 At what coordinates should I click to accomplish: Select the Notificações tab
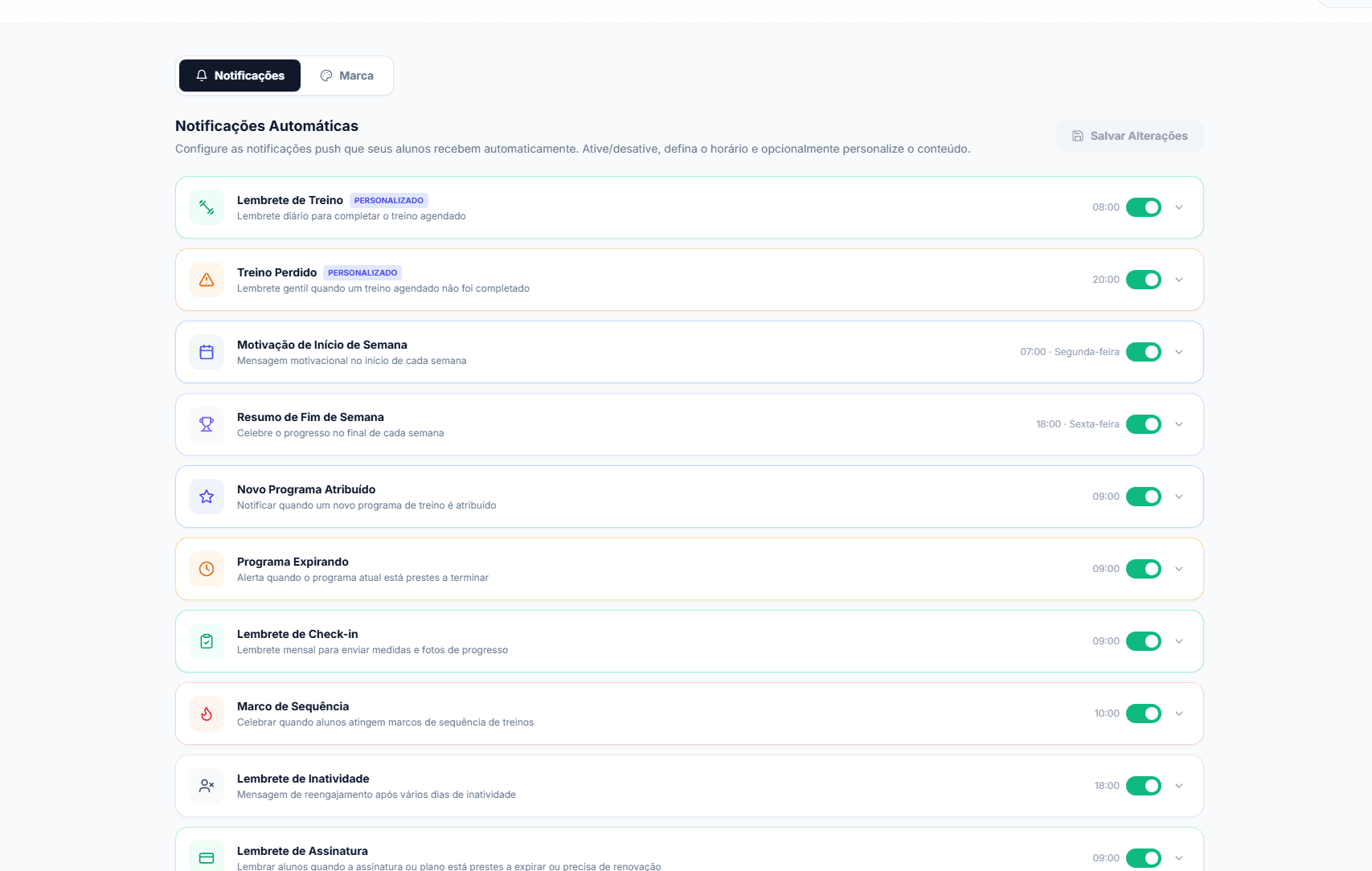[x=240, y=76]
